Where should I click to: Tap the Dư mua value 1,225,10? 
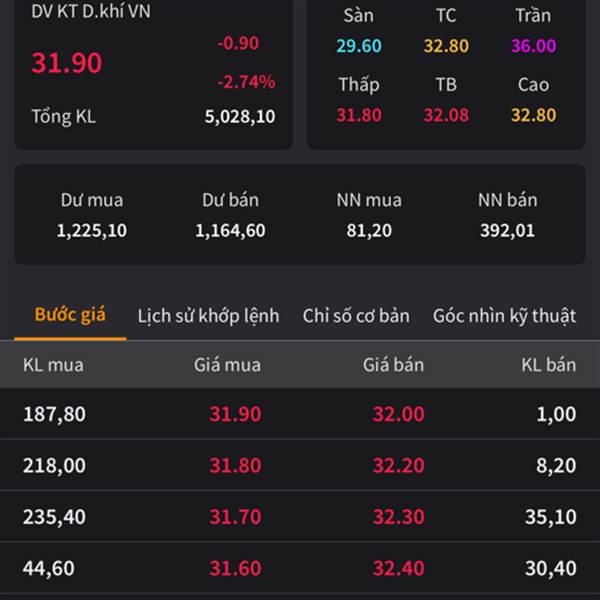click(92, 231)
